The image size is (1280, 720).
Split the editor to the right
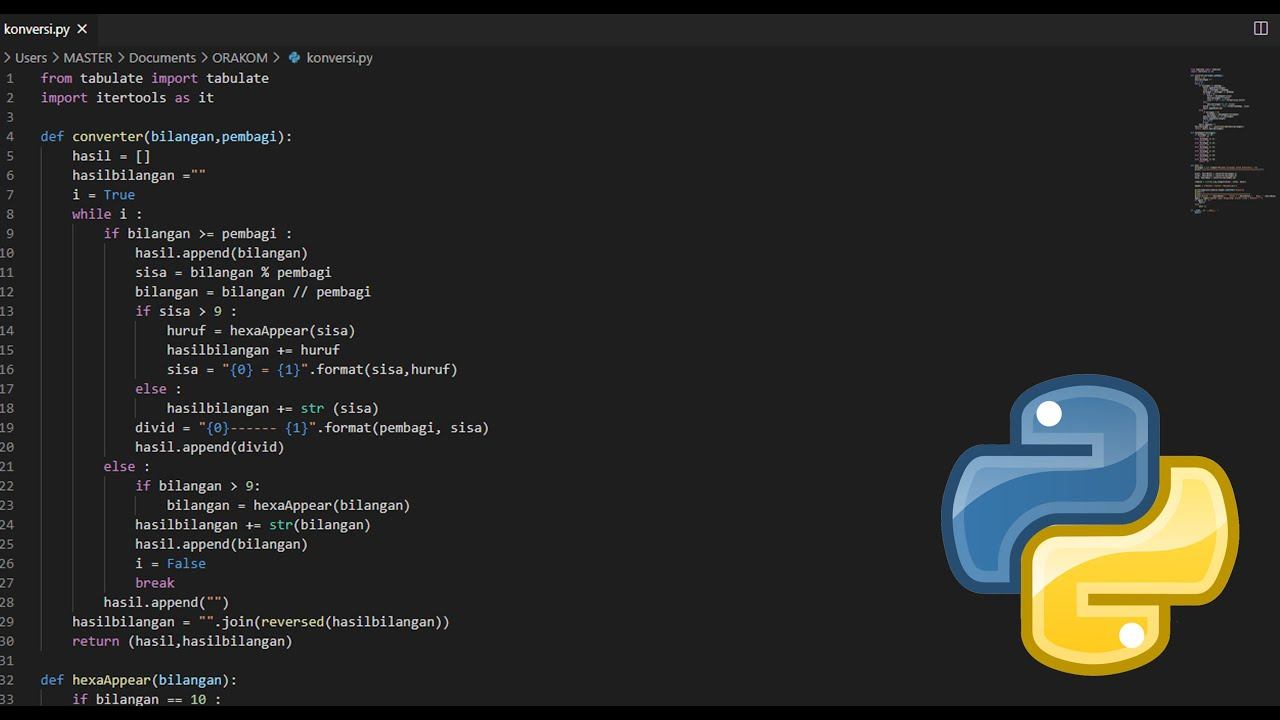tap(1260, 28)
